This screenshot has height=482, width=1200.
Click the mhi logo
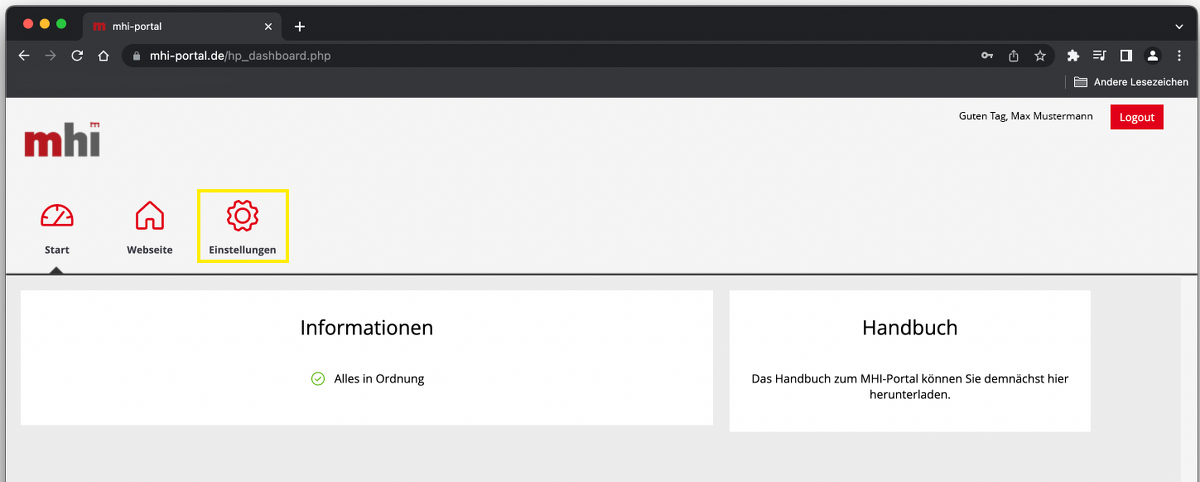(x=62, y=140)
